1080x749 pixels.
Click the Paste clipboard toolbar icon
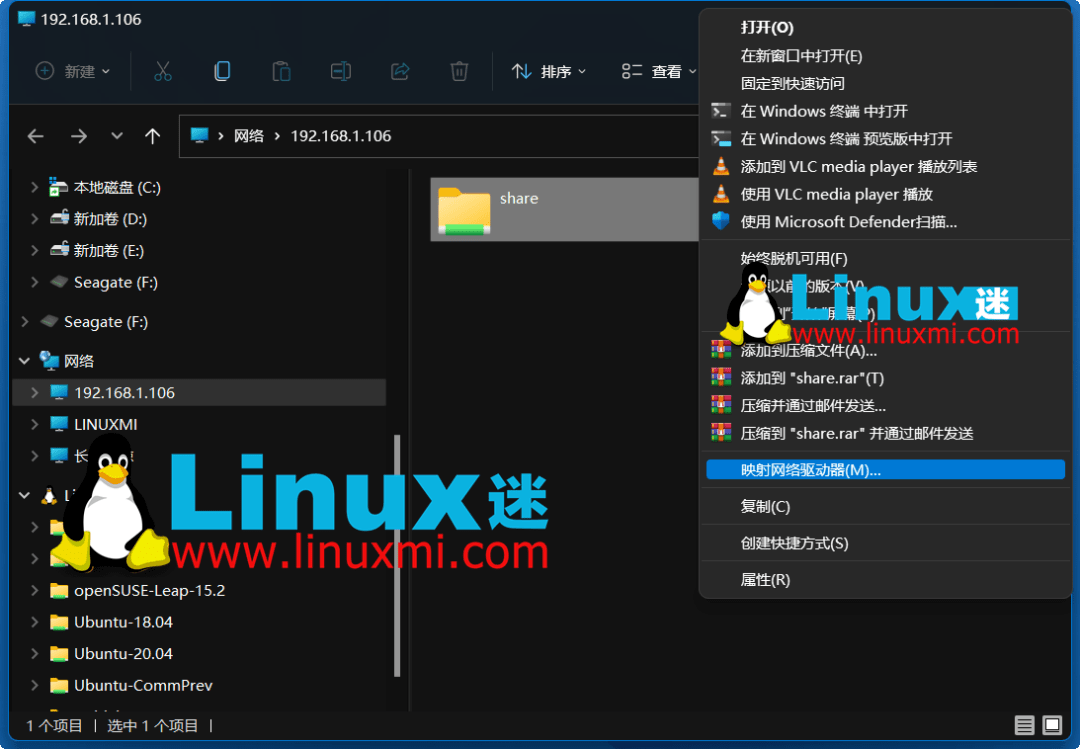pyautogui.click(x=281, y=71)
